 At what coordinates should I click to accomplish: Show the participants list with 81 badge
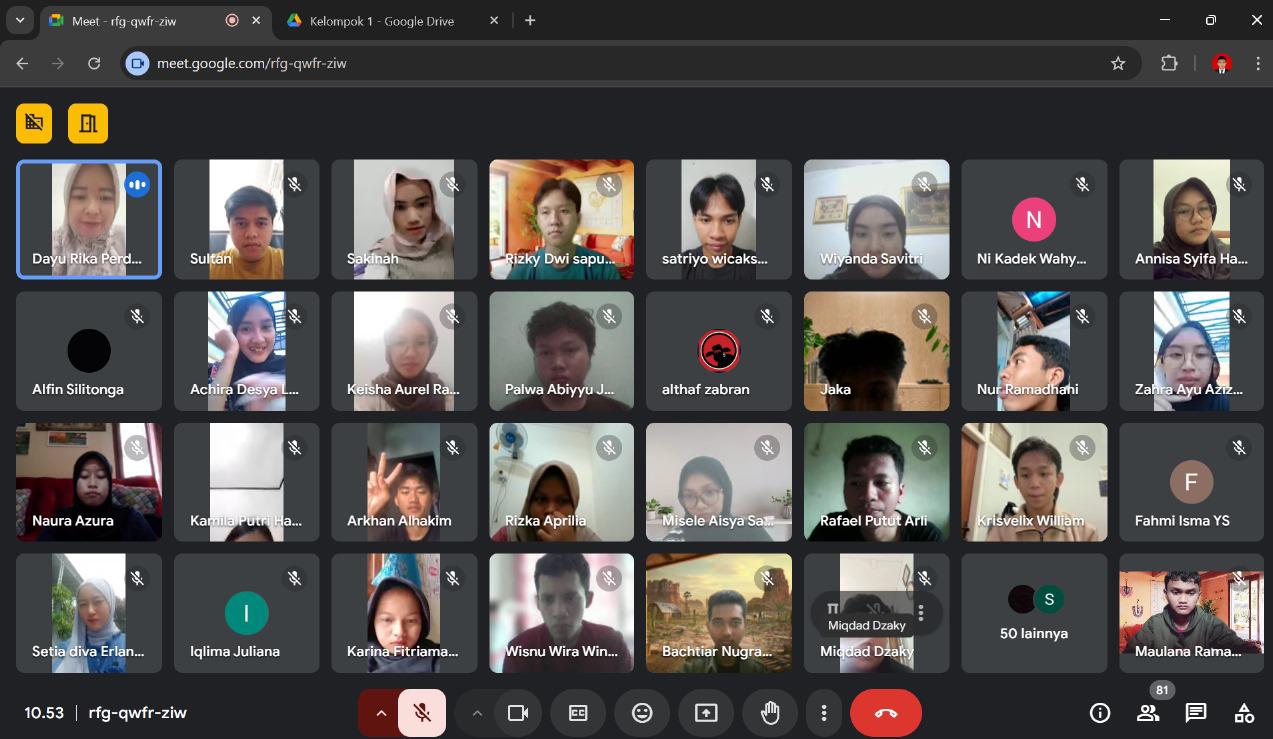click(1148, 713)
